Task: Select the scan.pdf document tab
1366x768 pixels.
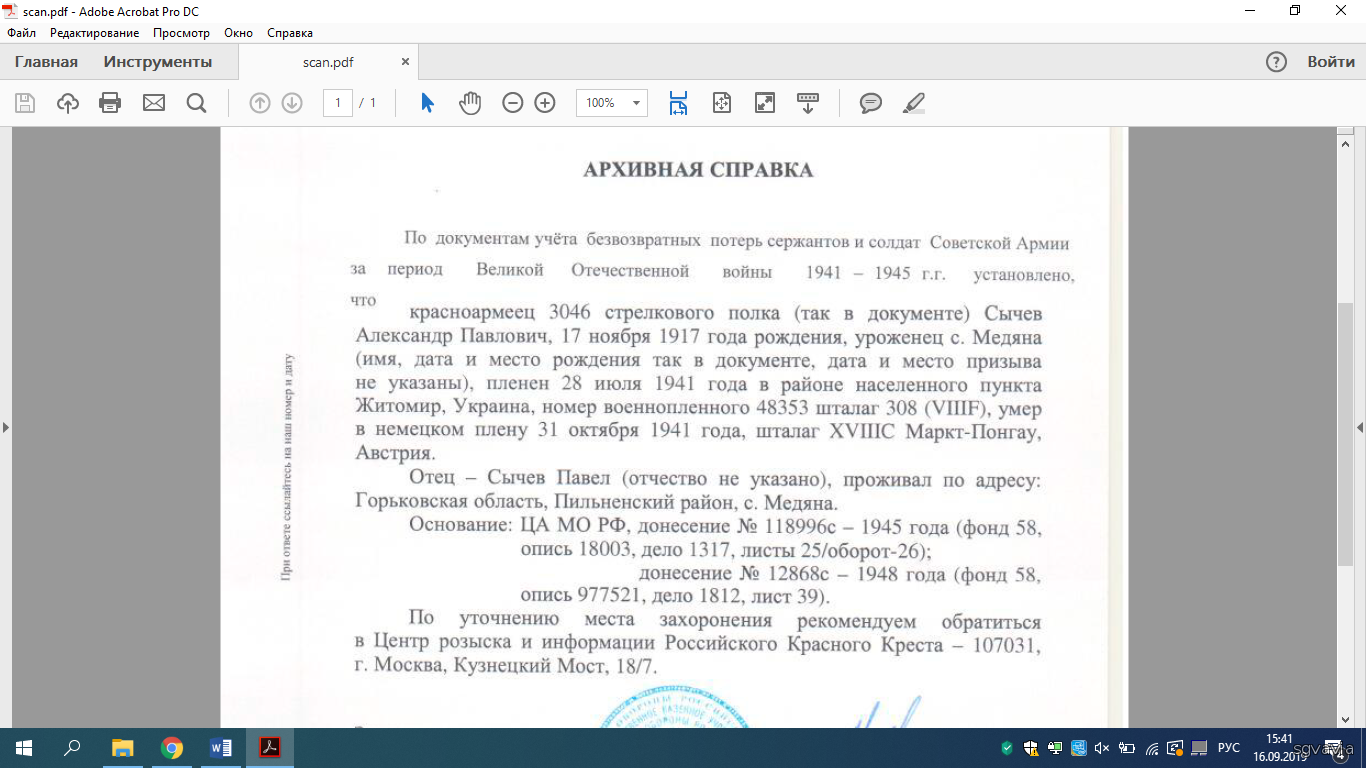Action: 328,62
